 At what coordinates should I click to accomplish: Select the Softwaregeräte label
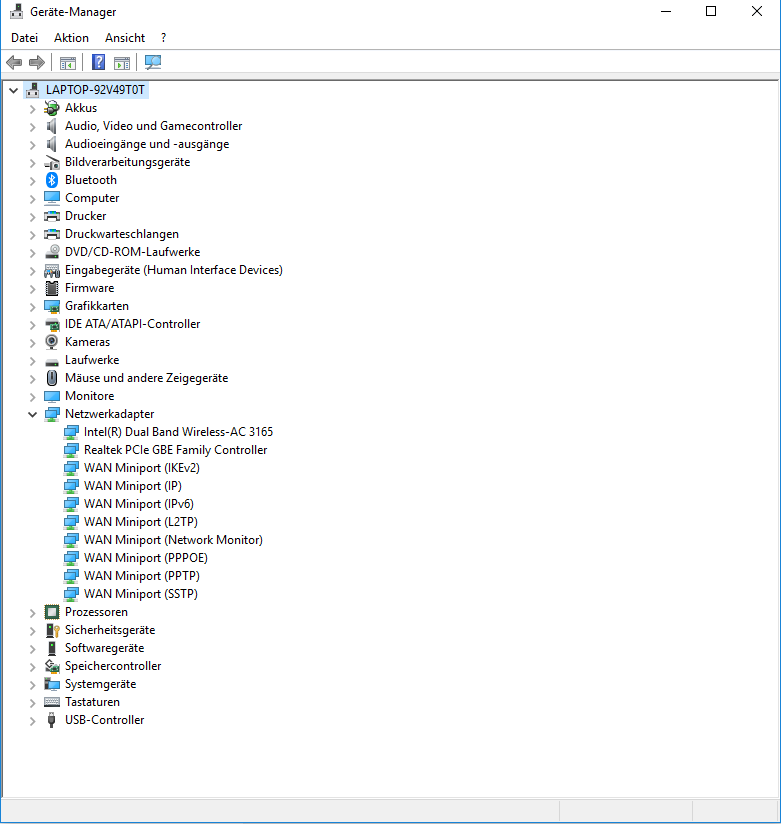(x=105, y=648)
